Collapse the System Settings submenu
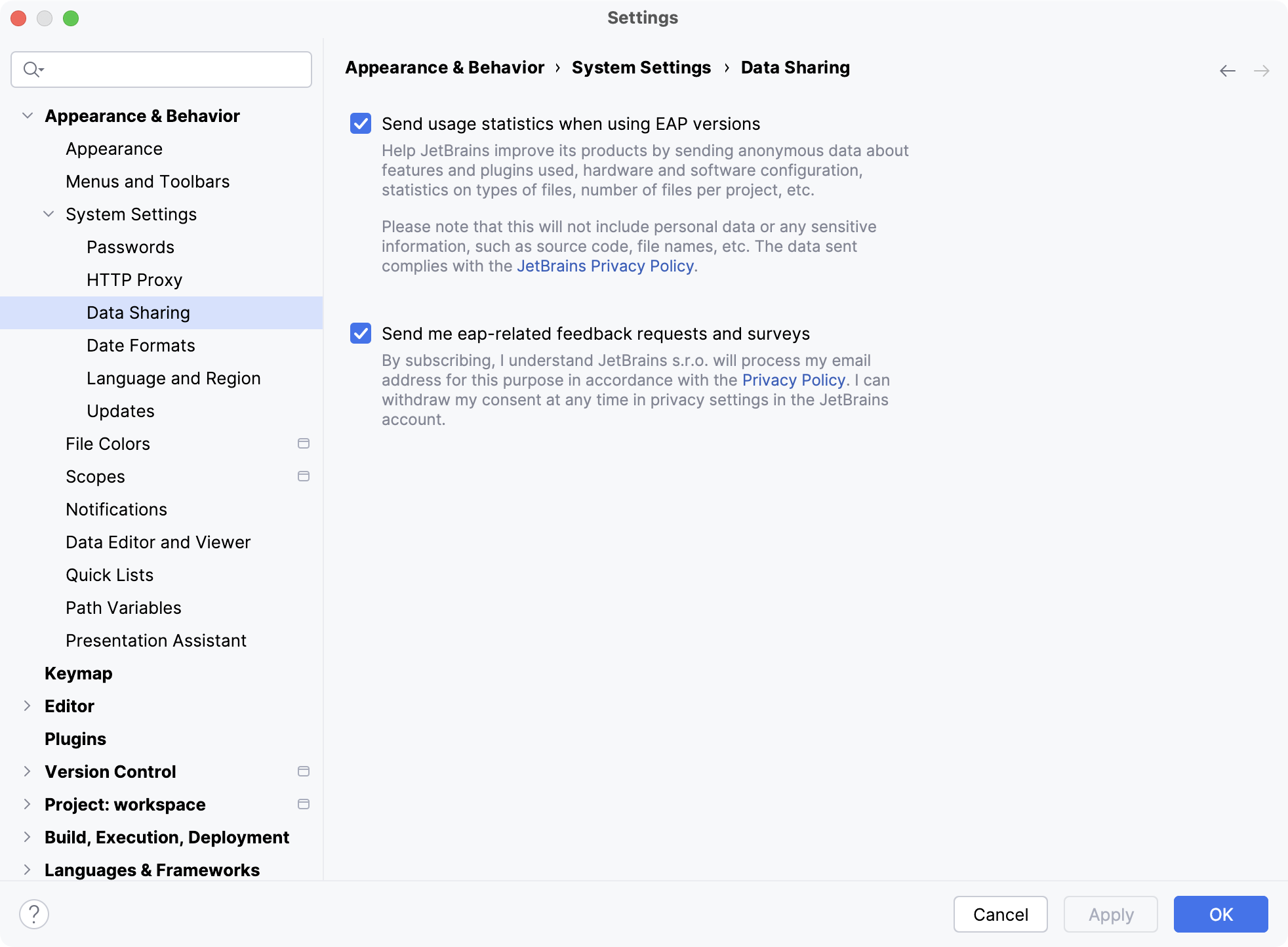Screen dimensions: 1288x947 click(x=48, y=214)
